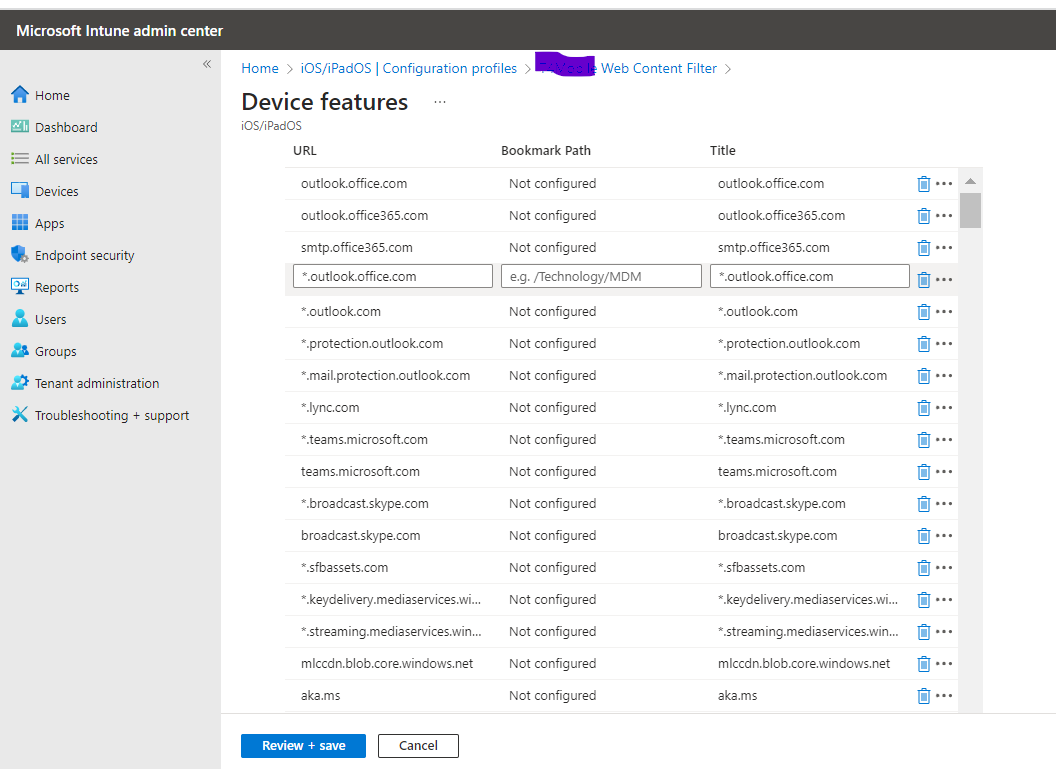The width and height of the screenshot is (1056, 769).
Task: Collapse the left navigation sidebar
Action: 207,64
